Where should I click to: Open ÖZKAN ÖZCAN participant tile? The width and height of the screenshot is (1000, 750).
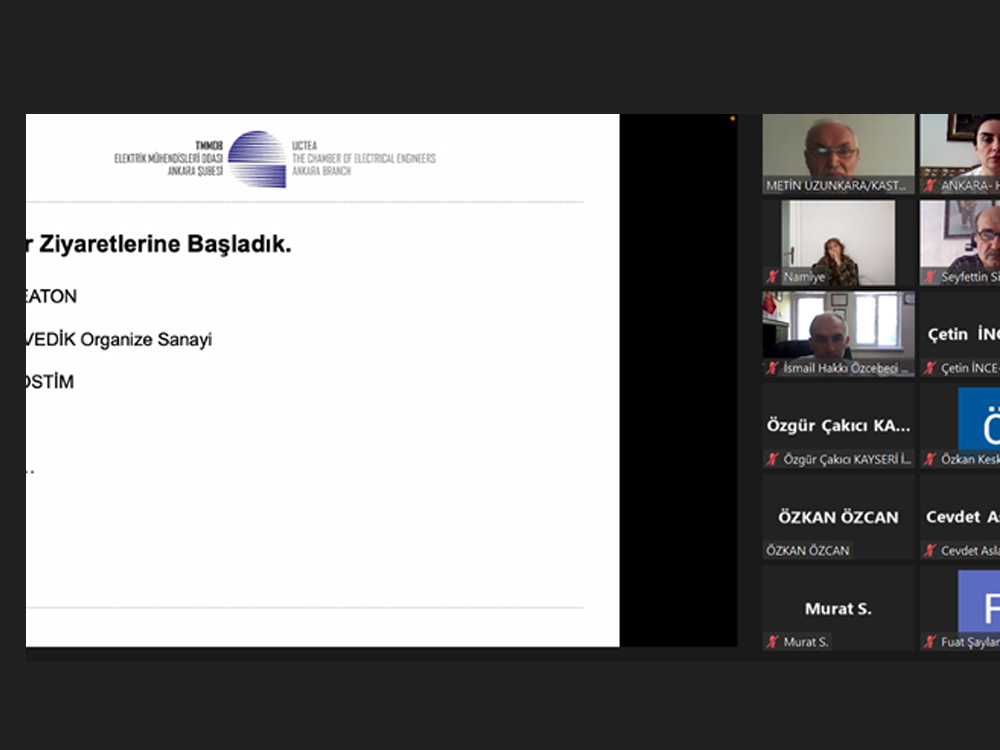pos(838,517)
